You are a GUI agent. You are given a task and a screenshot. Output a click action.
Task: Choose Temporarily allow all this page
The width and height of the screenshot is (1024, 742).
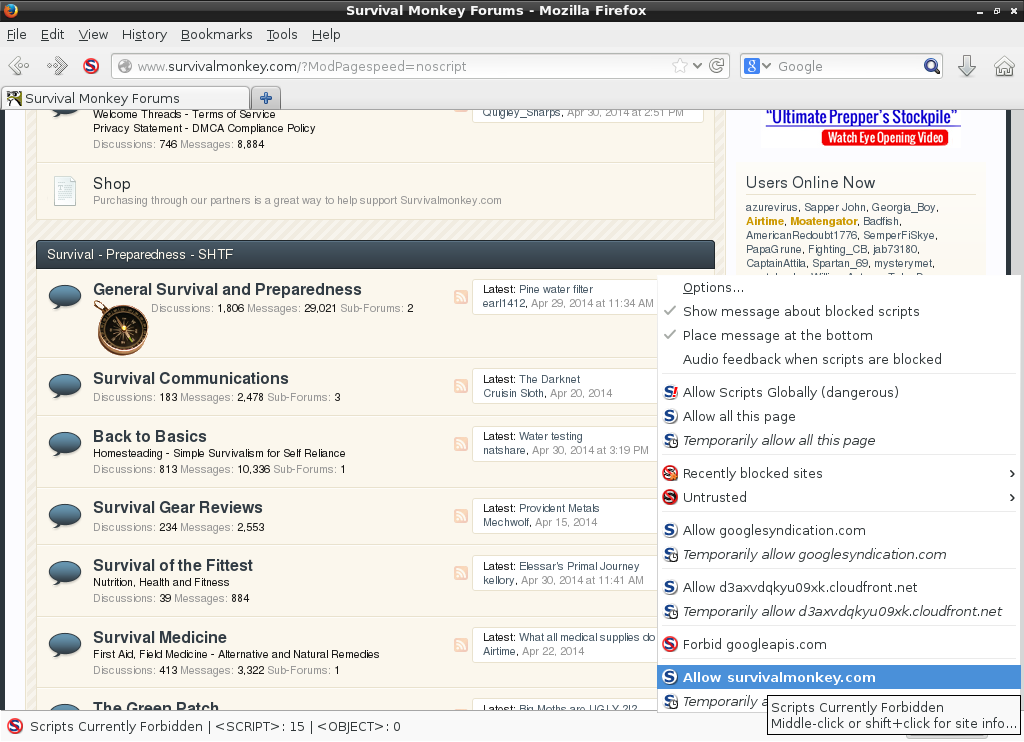839,441
